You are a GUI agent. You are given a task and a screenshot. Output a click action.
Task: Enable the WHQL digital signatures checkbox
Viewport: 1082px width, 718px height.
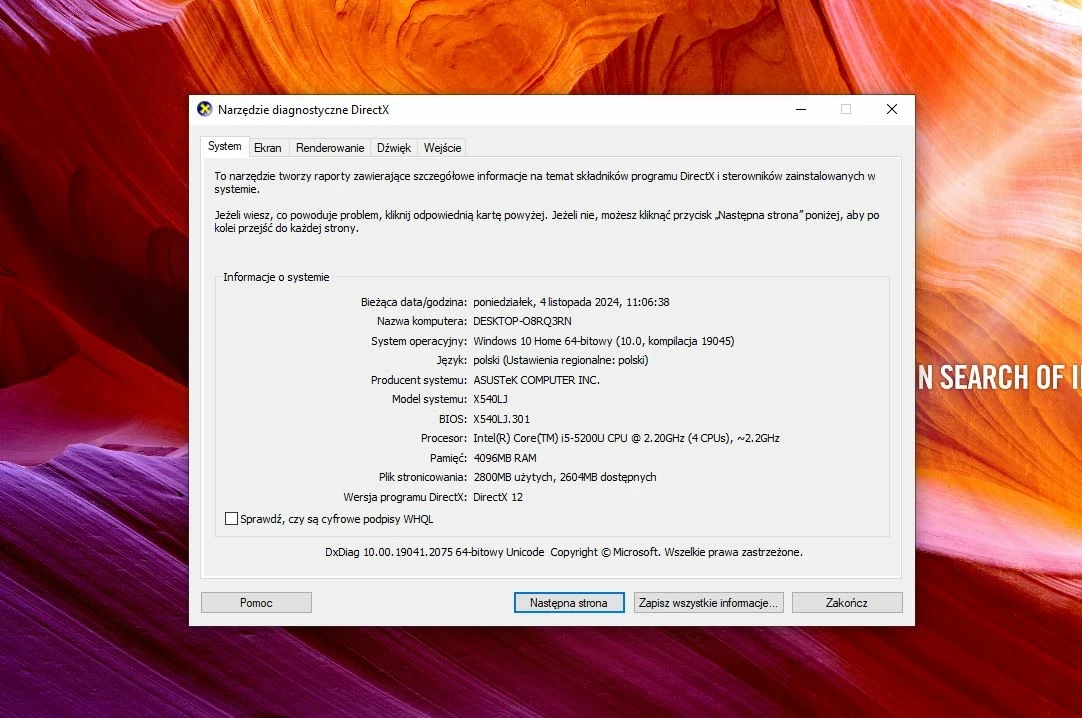(232, 519)
